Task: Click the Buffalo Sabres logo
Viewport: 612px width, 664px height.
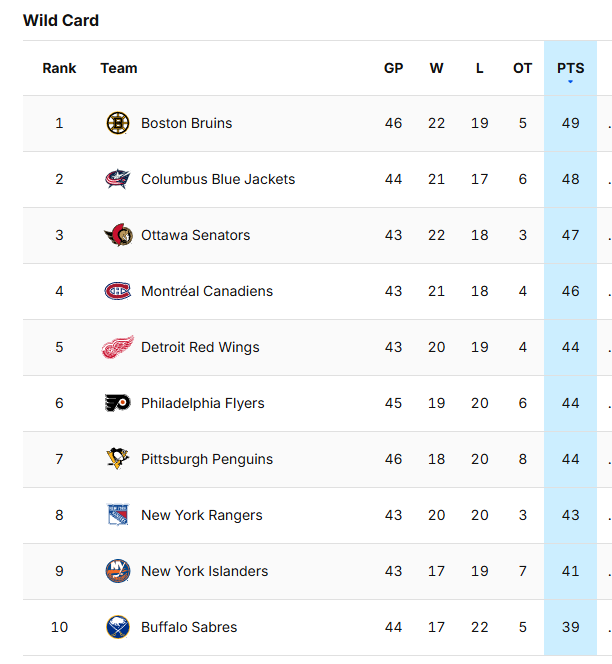Action: coord(118,627)
